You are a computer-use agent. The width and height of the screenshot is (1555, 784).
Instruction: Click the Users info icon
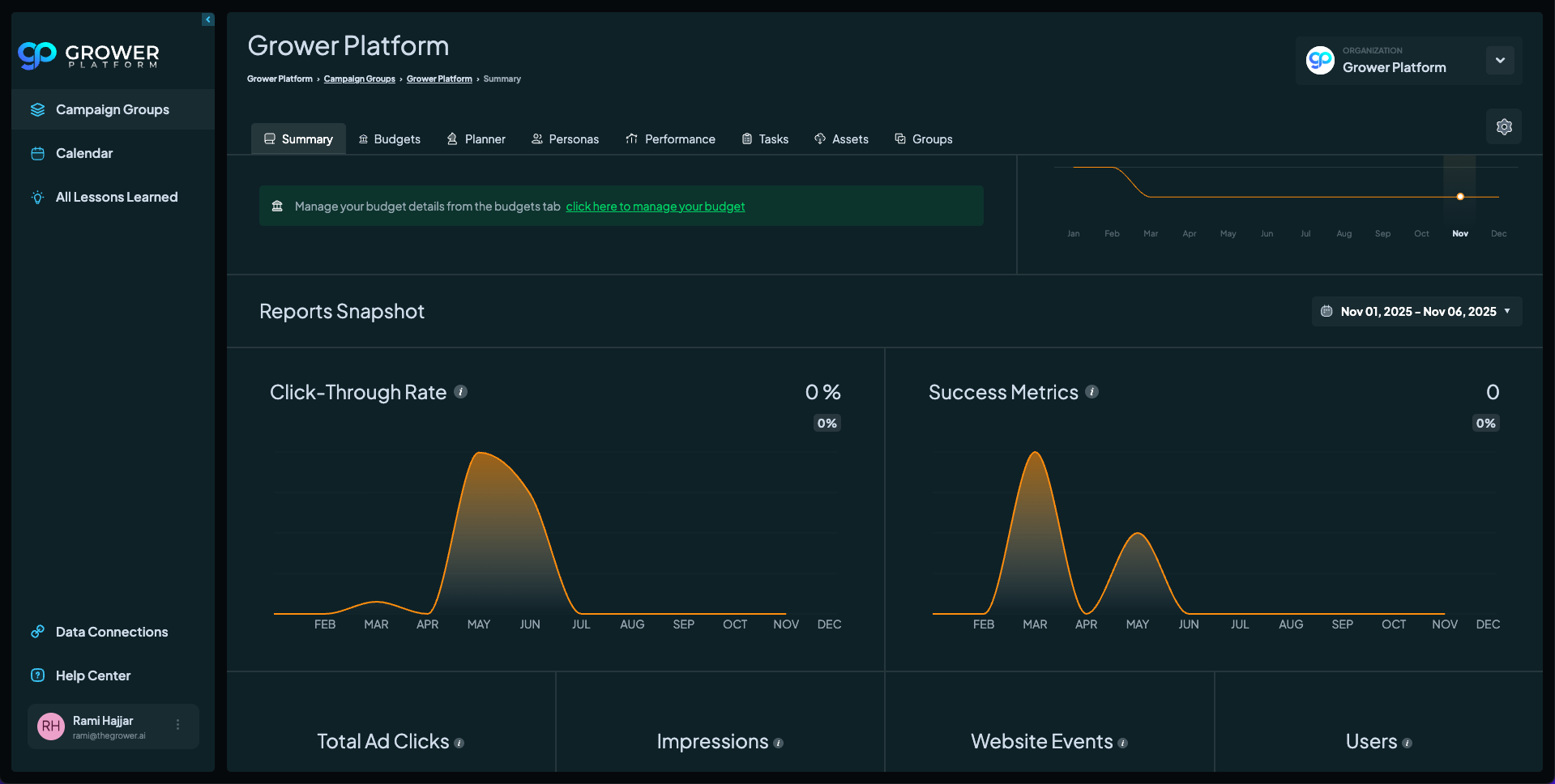point(1408,743)
